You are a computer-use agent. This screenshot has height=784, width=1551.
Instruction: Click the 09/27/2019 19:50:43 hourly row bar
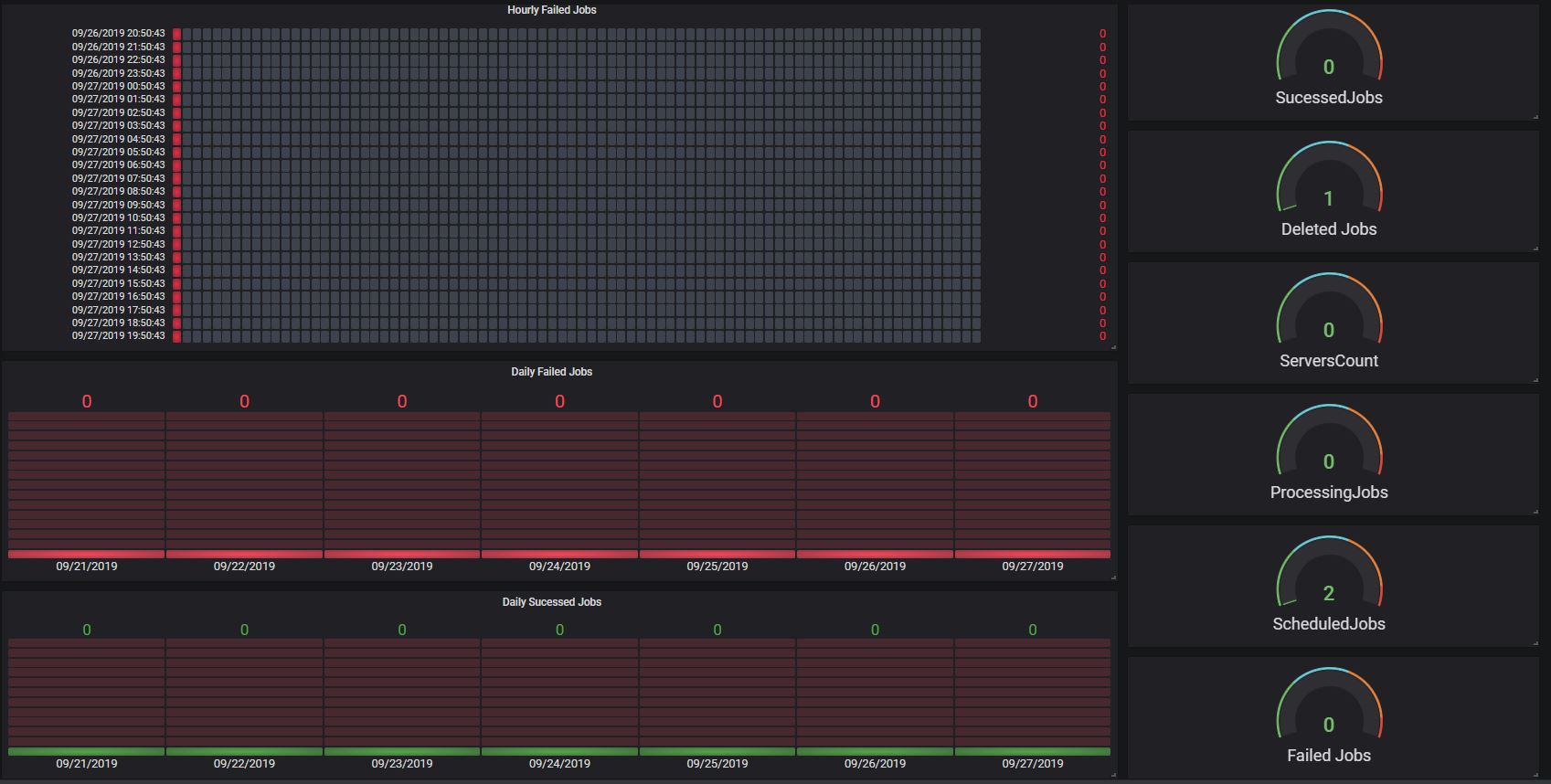click(577, 336)
